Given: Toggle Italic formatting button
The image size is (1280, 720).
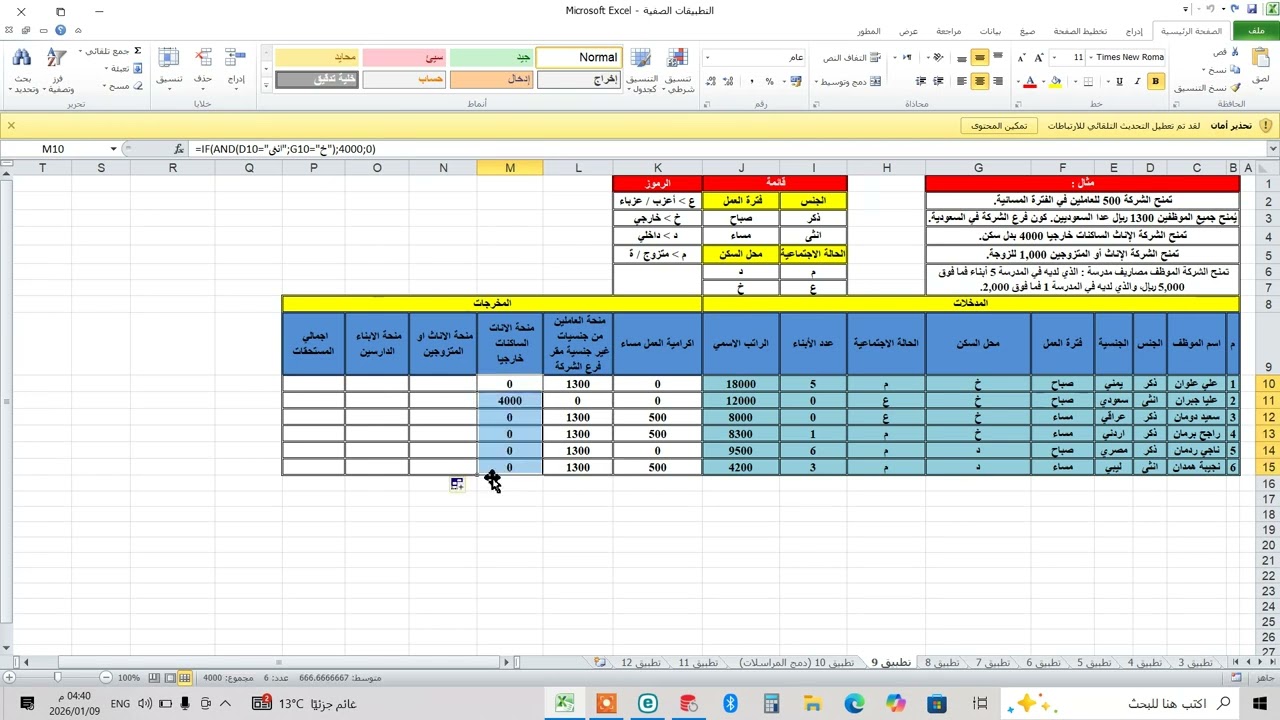Looking at the screenshot, I should pyautogui.click(x=1138, y=81).
